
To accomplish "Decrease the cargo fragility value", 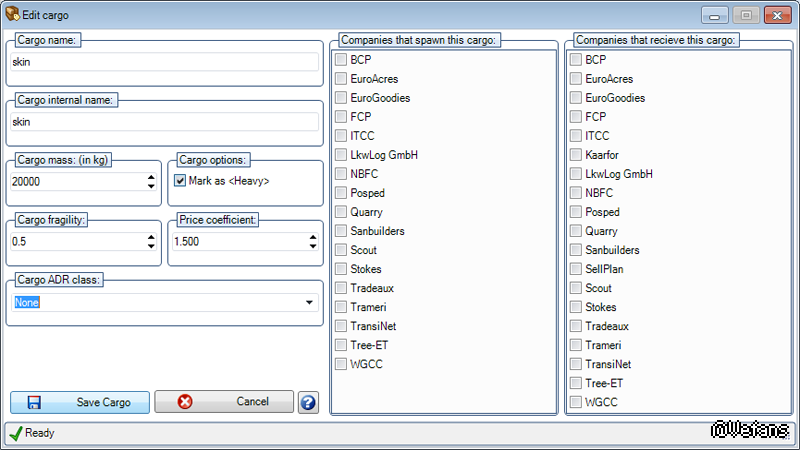I will 151,246.
